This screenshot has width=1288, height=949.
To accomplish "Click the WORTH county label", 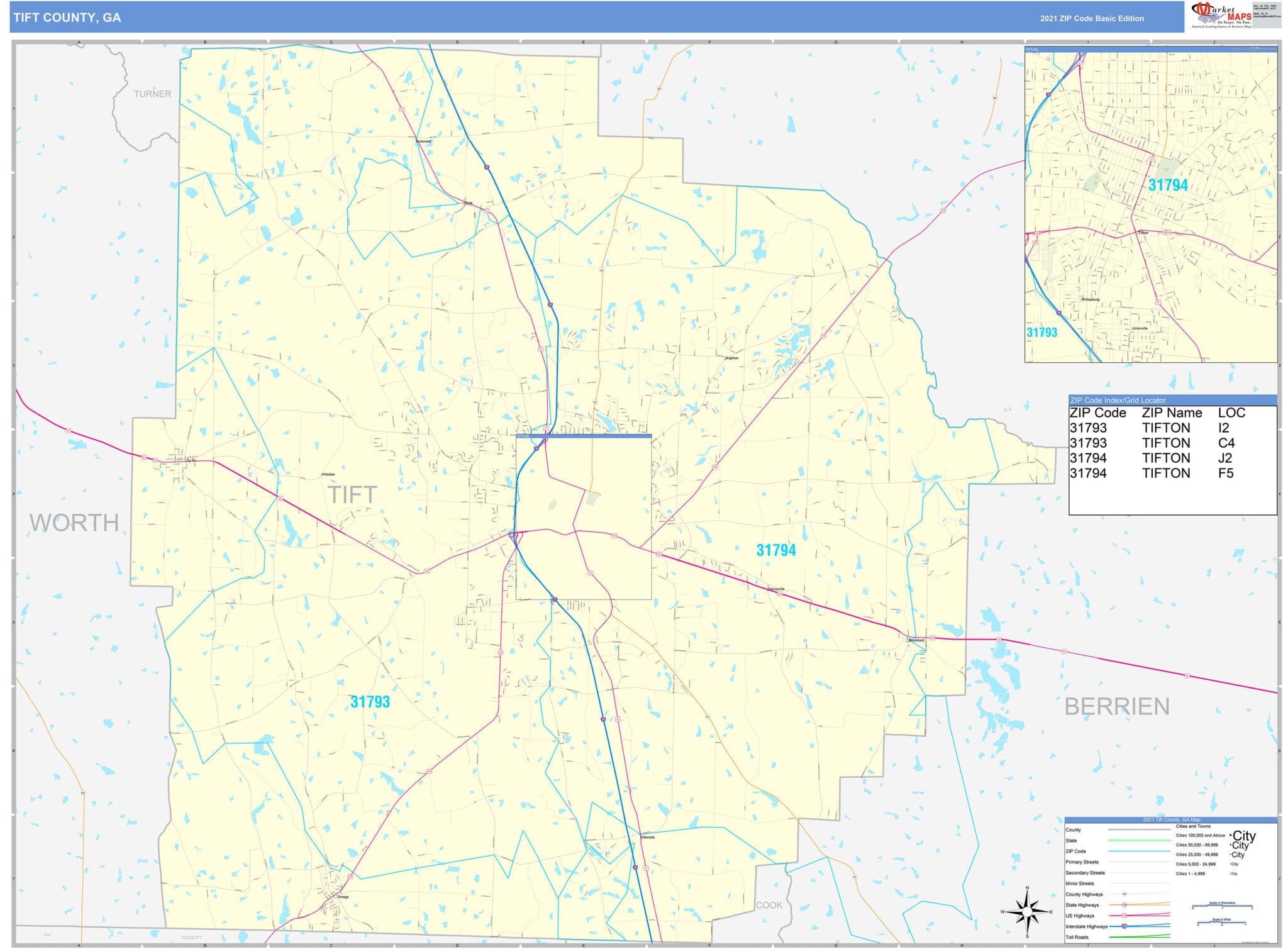I will tap(74, 523).
